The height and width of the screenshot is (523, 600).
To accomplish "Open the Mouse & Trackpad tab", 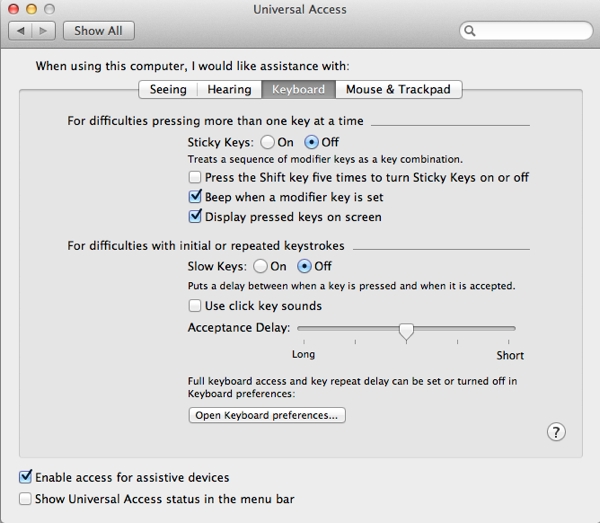I will (x=398, y=90).
